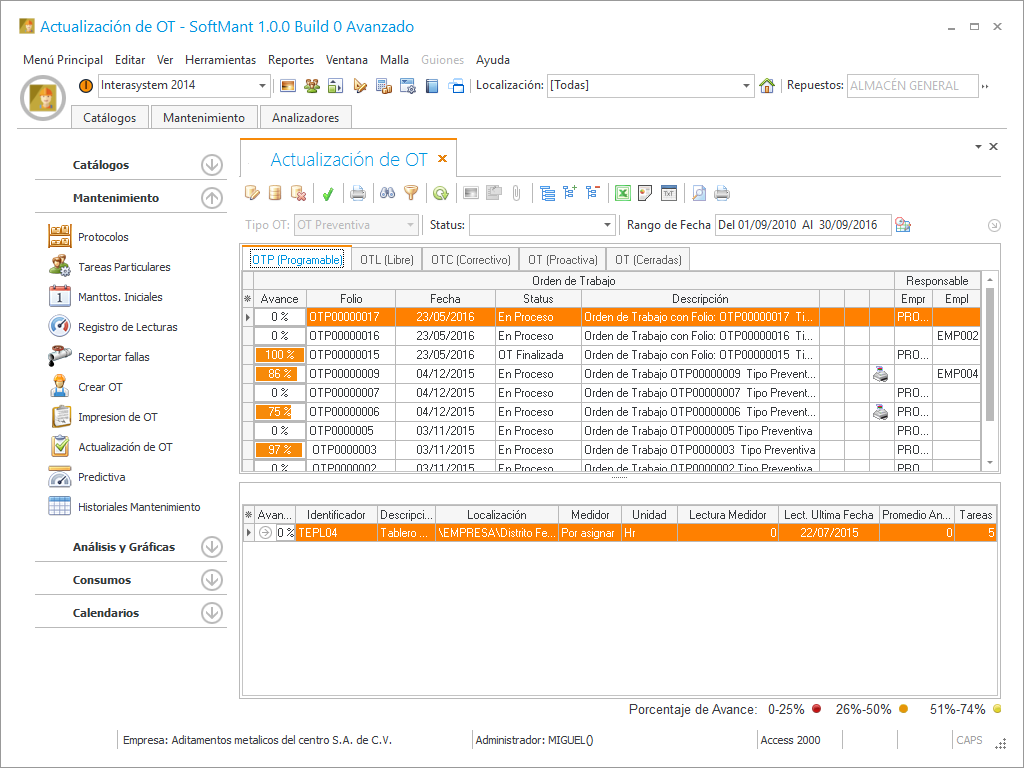Open the Localización dropdown
This screenshot has height=768, width=1024.
coord(746,86)
